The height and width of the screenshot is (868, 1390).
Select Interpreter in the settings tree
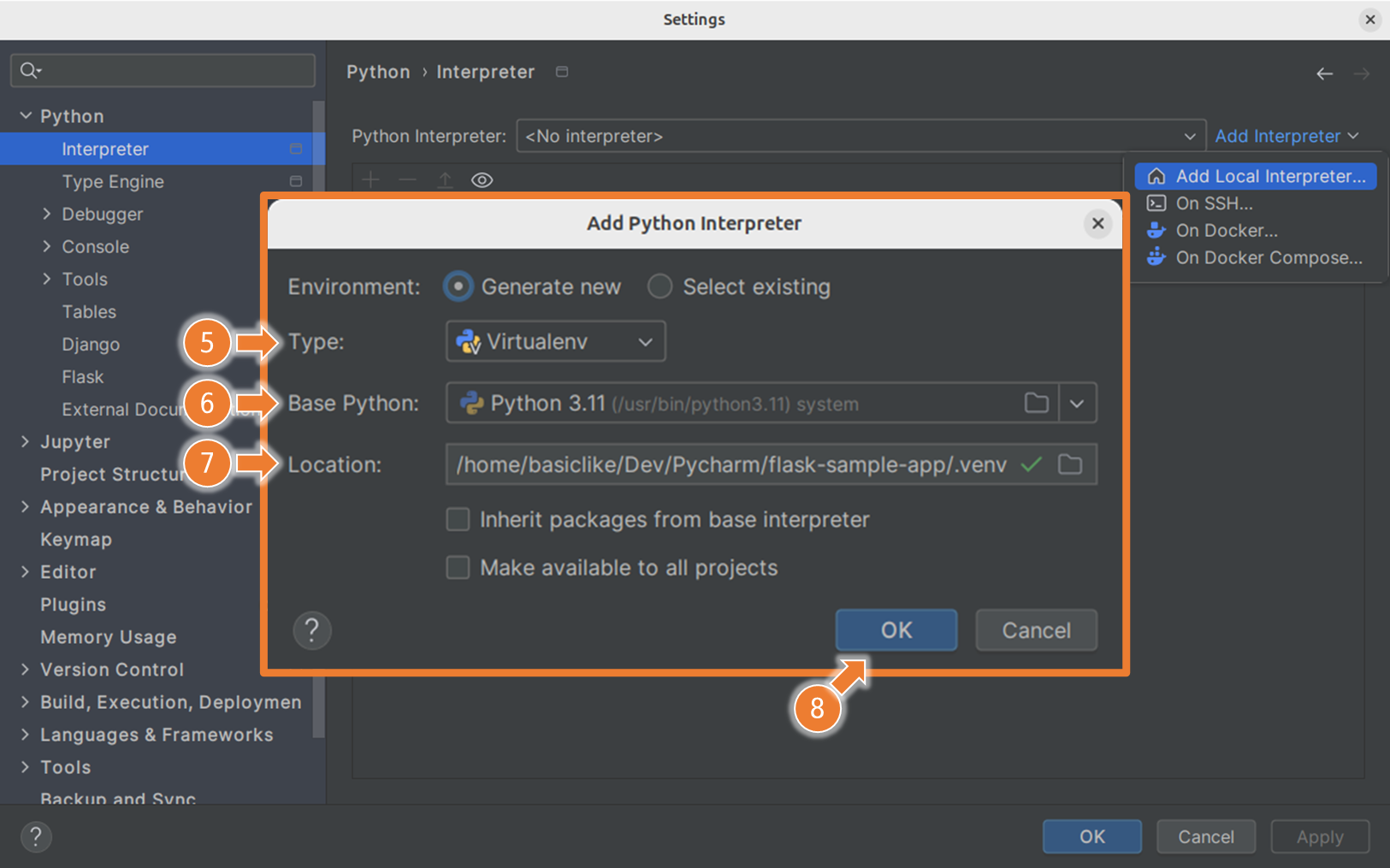click(x=163, y=149)
